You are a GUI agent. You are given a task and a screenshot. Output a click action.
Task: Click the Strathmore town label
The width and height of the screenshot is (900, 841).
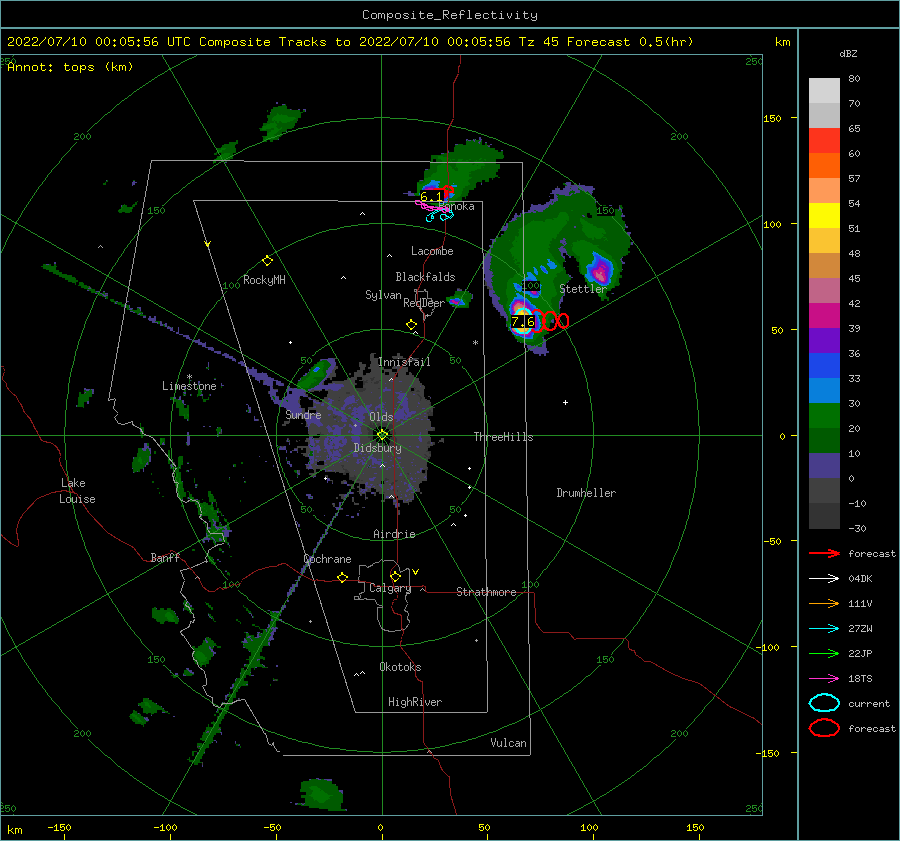coord(486,592)
